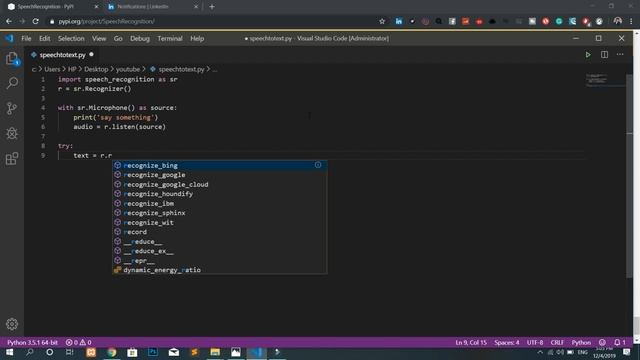Viewport: 640px width, 360px height.
Task: Click Desktop in the breadcrumb path
Action: pos(96,69)
